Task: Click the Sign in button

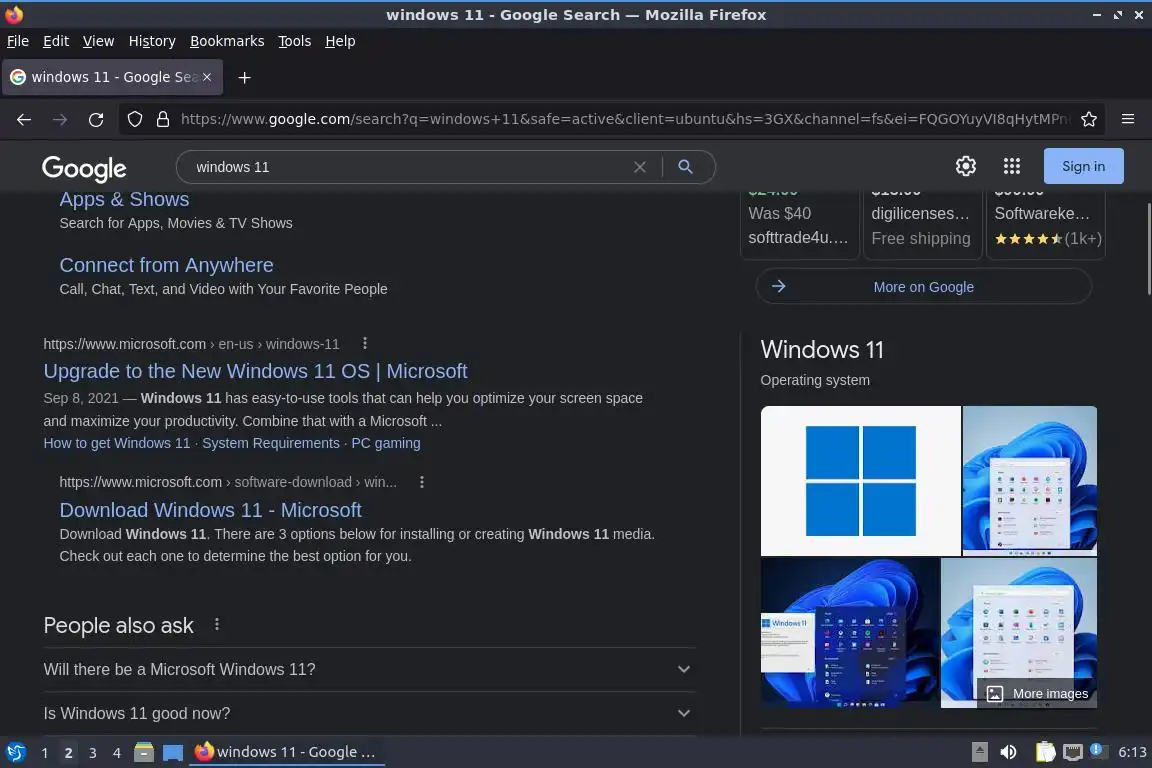Action: click(x=1083, y=166)
